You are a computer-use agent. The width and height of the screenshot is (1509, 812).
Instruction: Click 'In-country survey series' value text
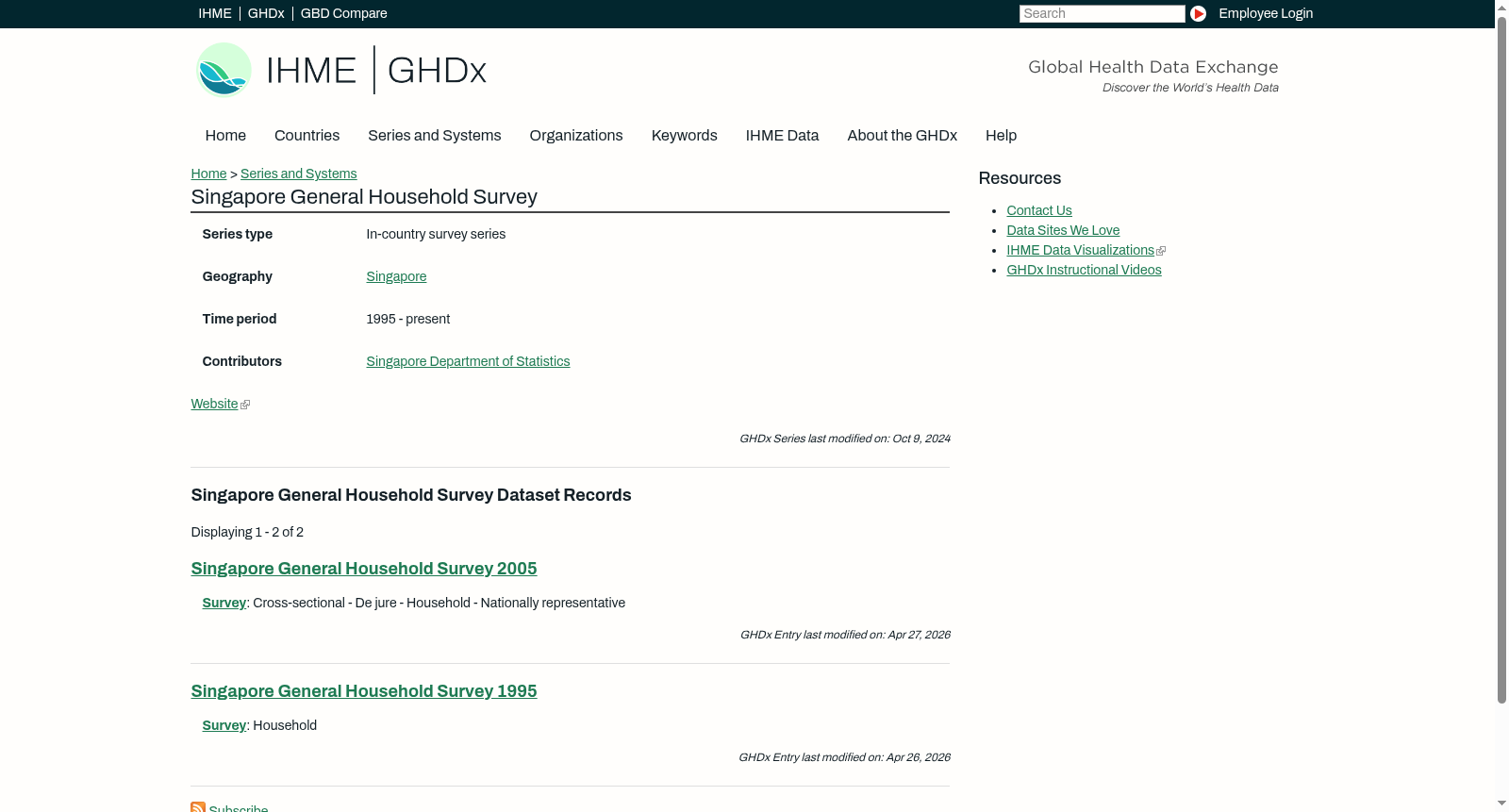[x=436, y=234]
